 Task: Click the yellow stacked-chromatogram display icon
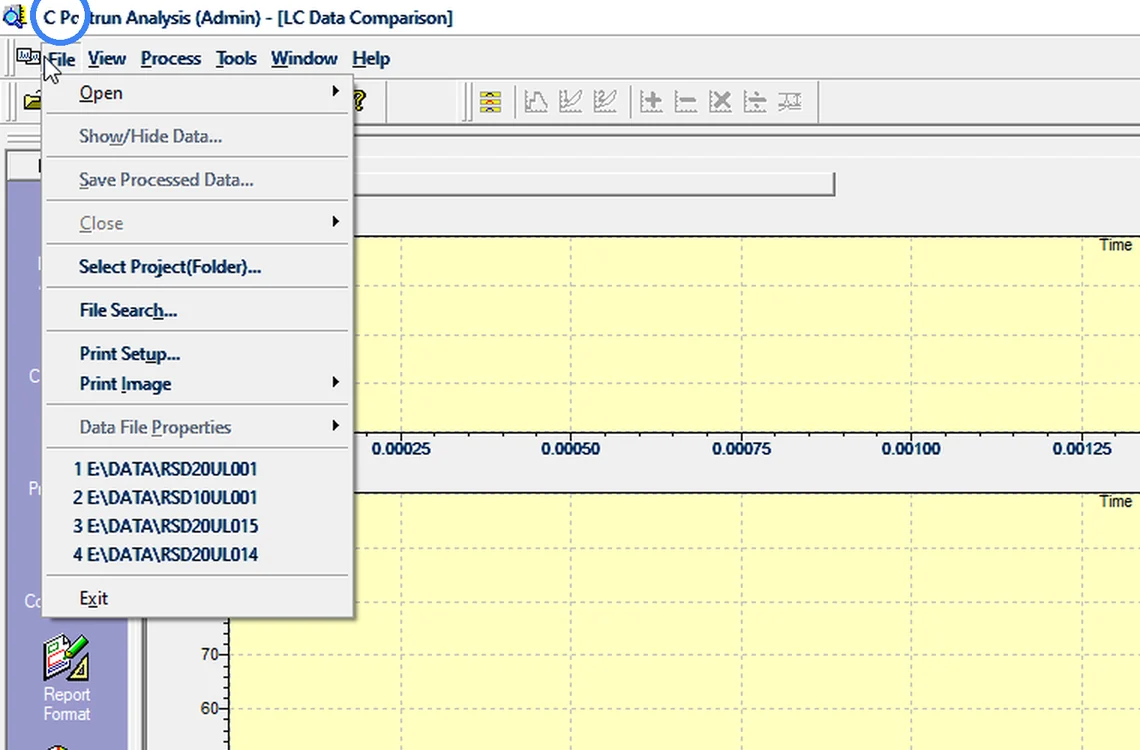(x=491, y=102)
